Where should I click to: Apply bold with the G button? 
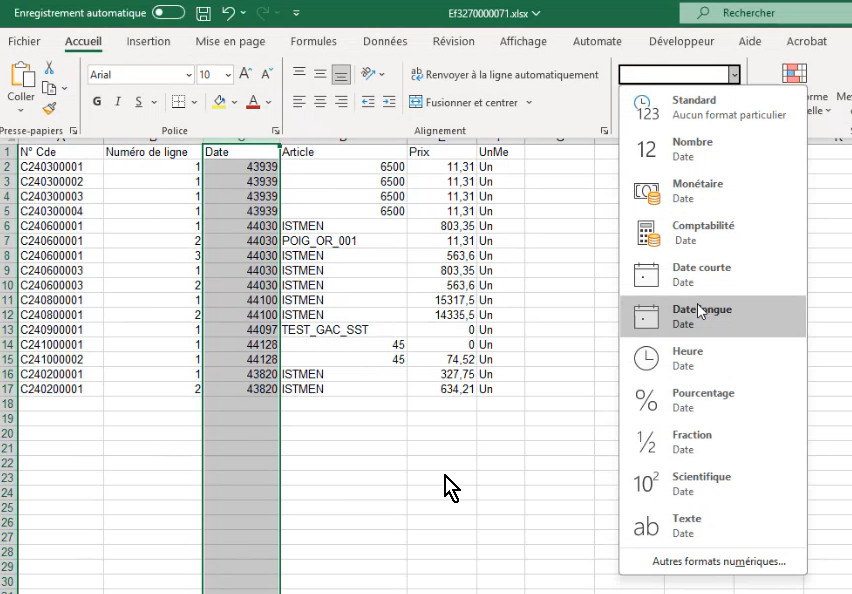point(97,102)
